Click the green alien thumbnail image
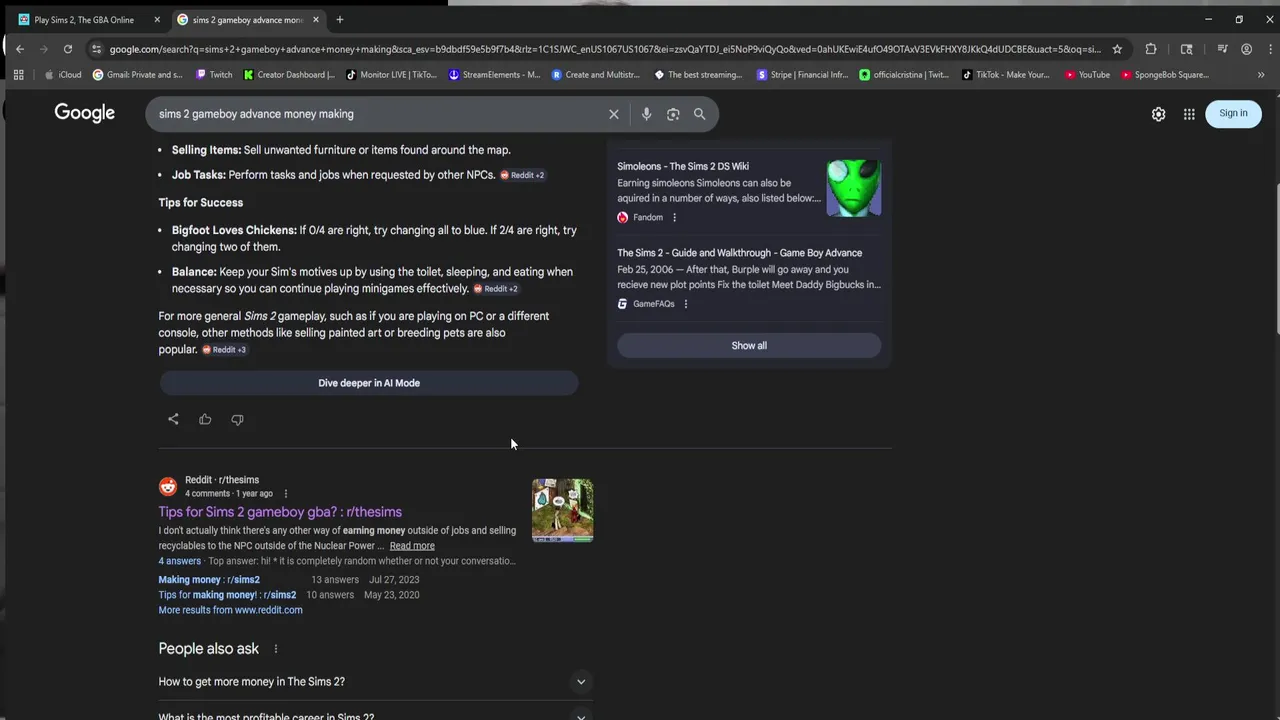Viewport: 1280px width, 720px height. click(x=853, y=188)
